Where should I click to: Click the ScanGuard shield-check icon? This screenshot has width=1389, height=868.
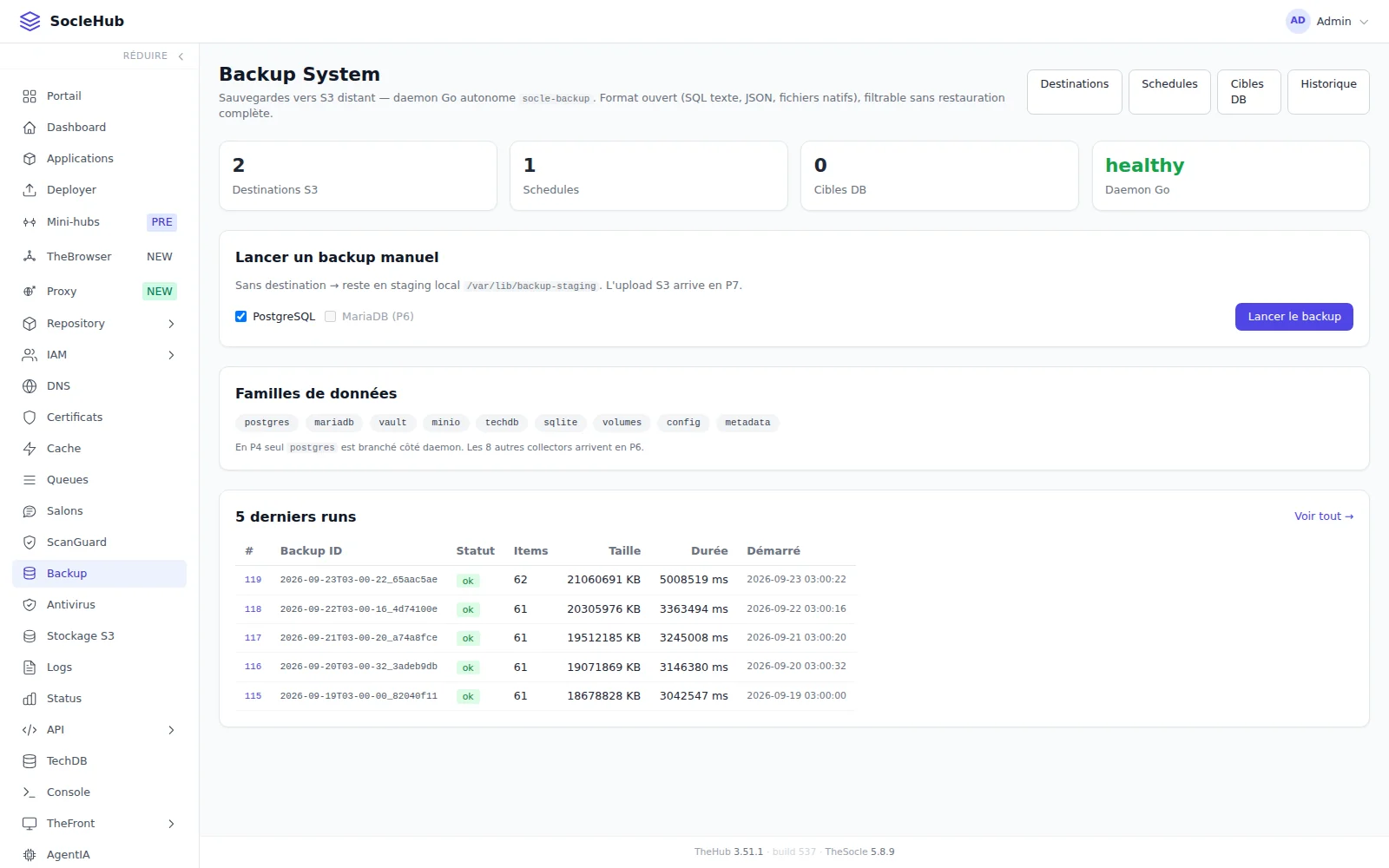coord(30,542)
